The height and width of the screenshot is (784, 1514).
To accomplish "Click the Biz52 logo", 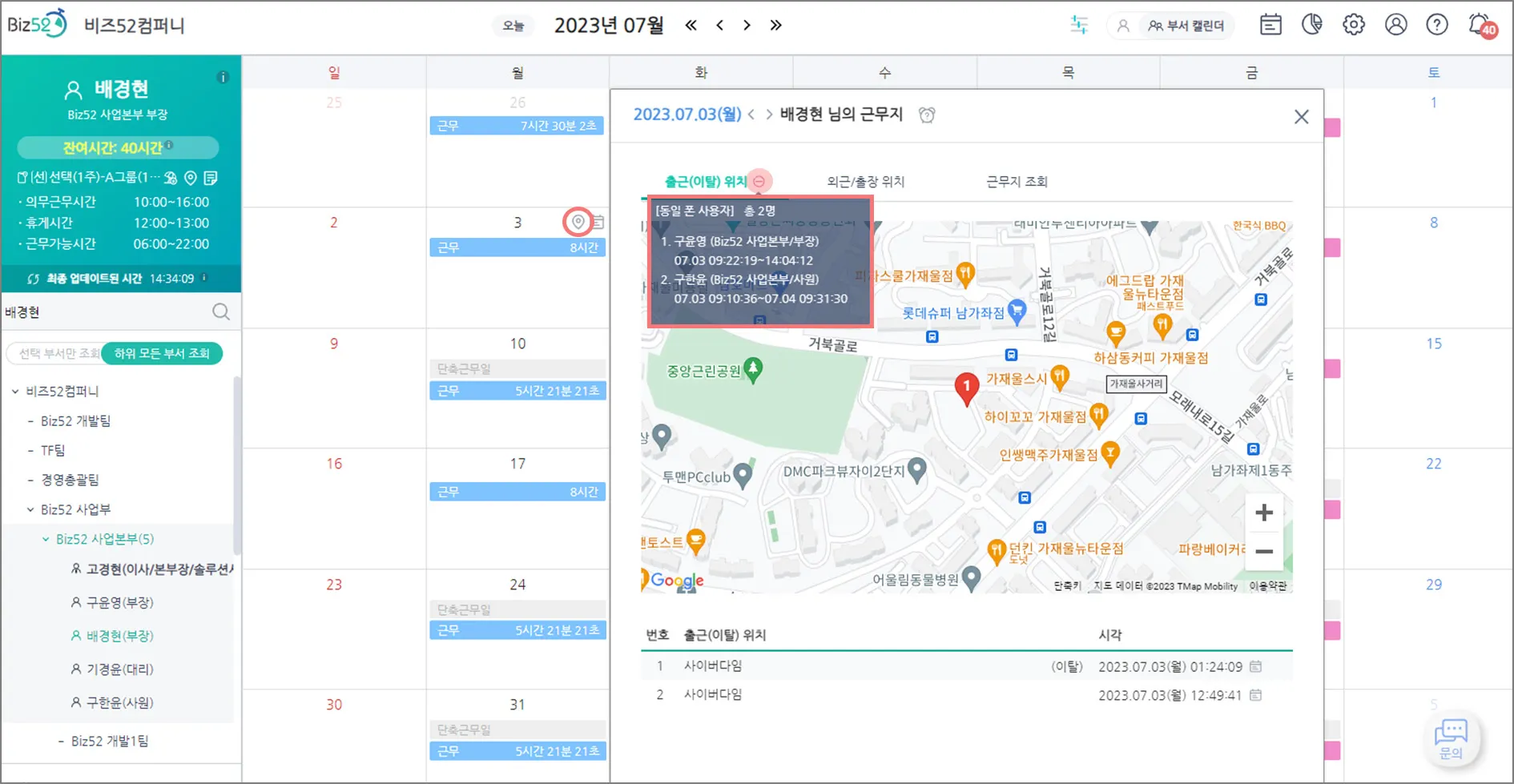I will [37, 24].
